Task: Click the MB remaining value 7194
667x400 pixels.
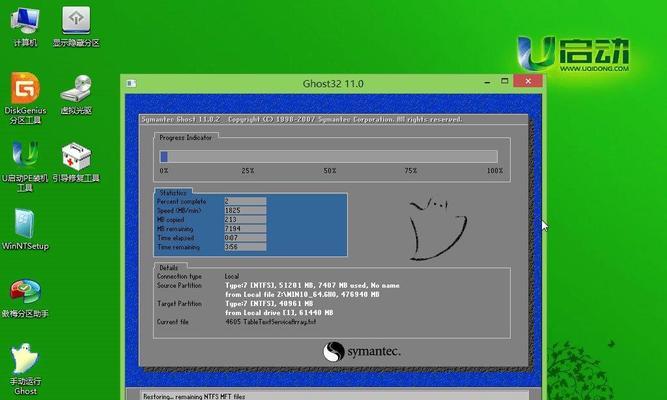Action: [x=245, y=229]
